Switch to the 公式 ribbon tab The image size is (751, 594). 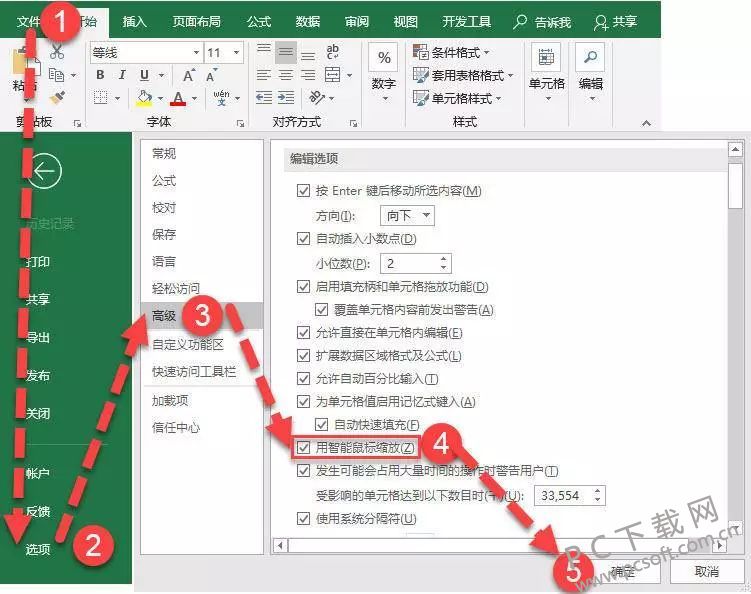(259, 22)
